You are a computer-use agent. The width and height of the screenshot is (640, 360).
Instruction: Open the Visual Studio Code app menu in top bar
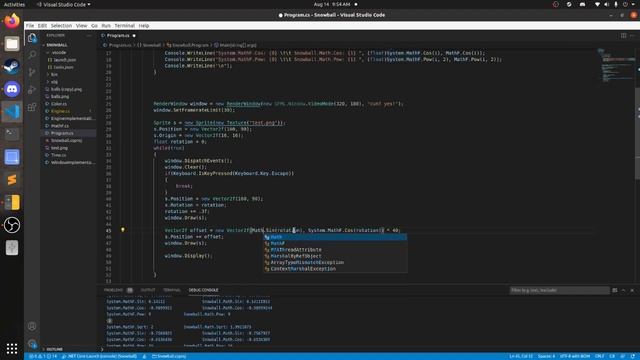click(x=64, y=4)
